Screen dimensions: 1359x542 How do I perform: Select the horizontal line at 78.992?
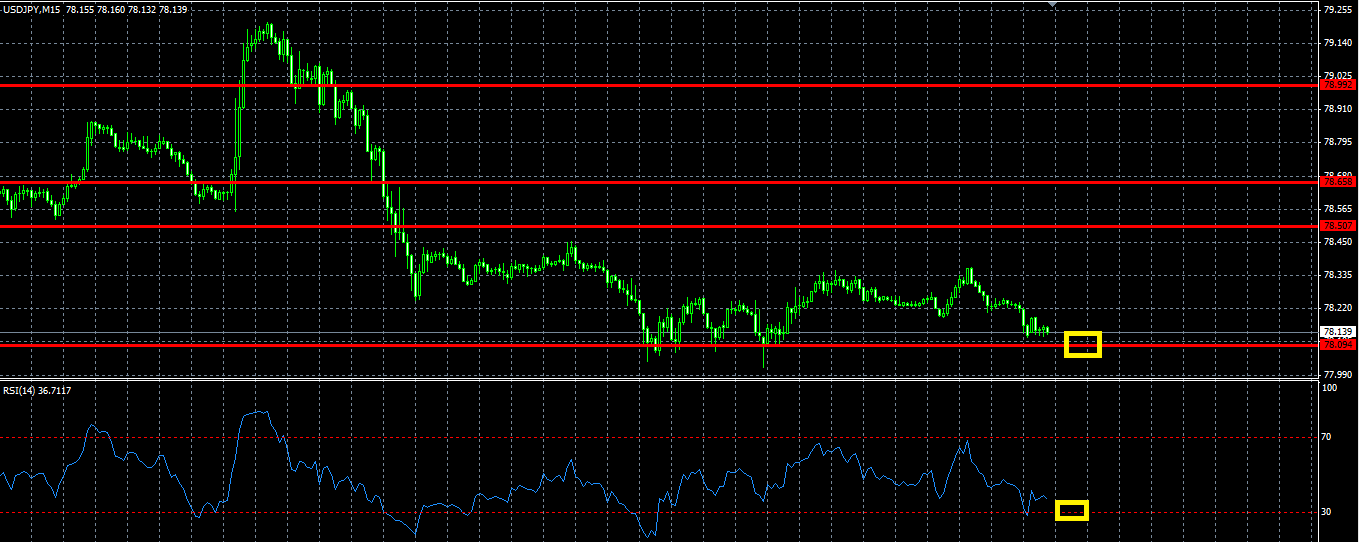(660, 85)
